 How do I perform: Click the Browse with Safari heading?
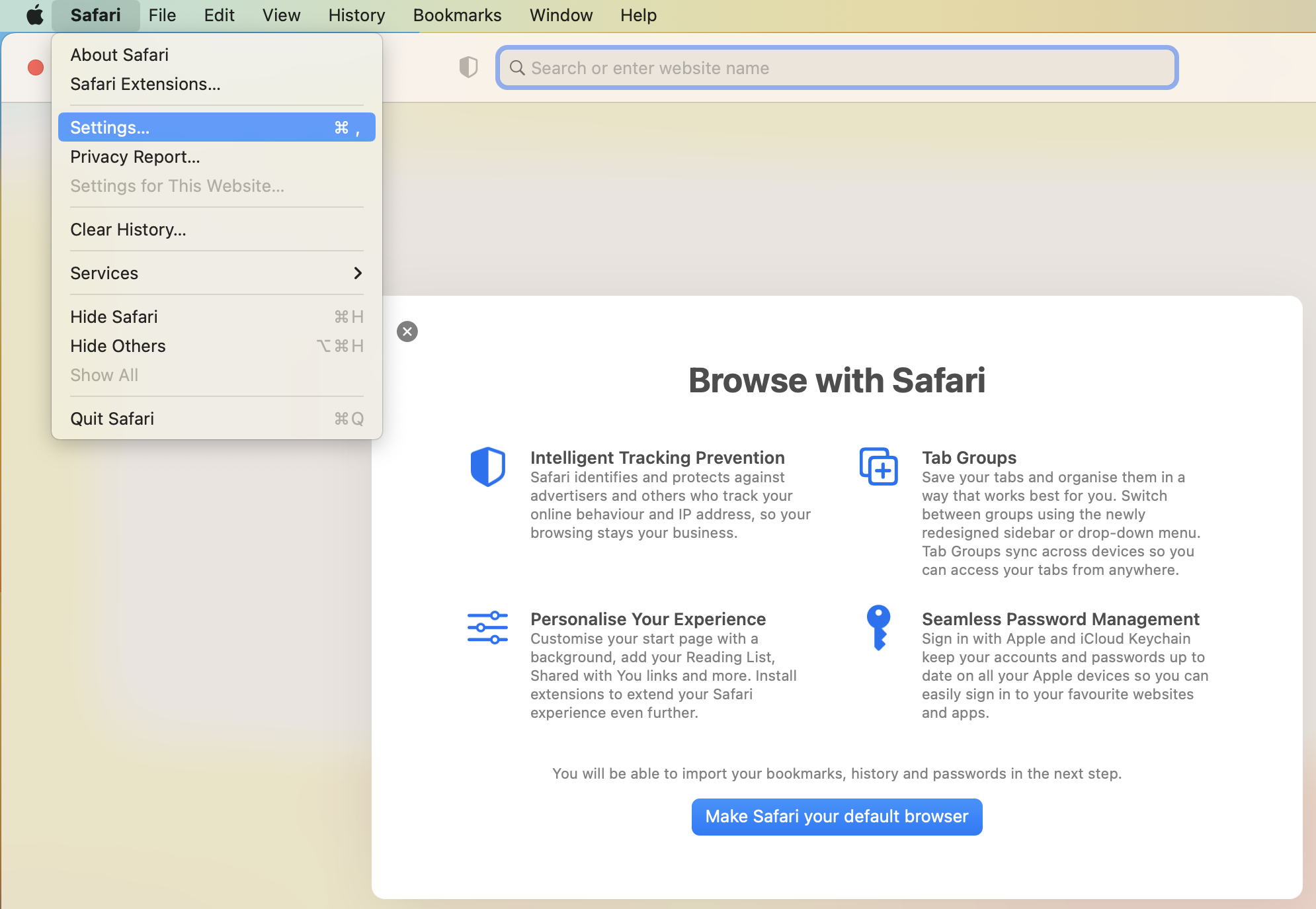(837, 380)
